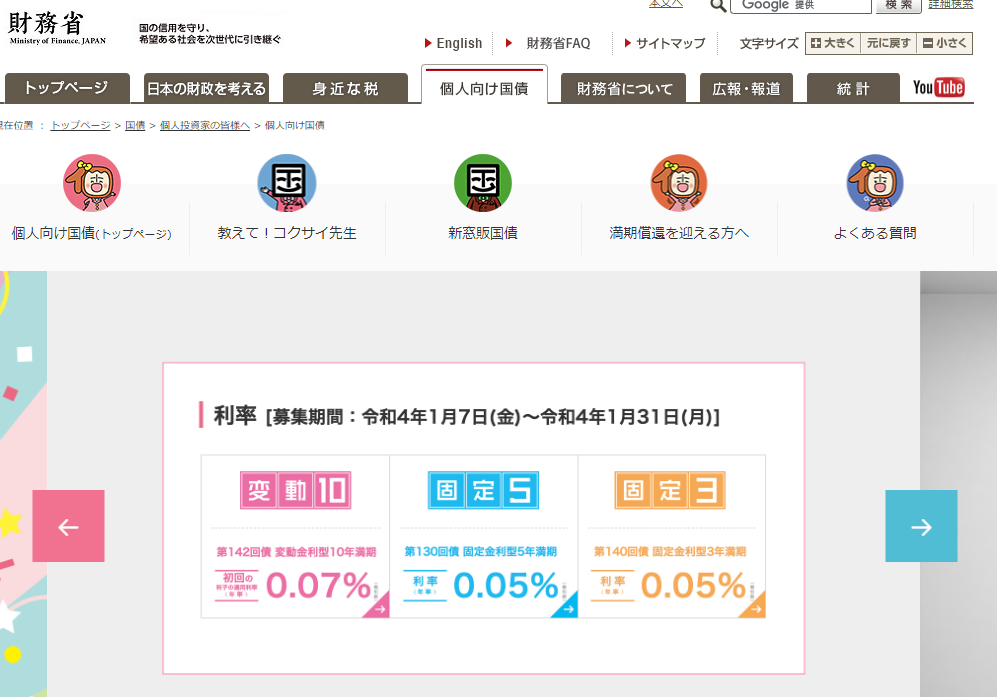Decrease text size with 小さく button

944,43
